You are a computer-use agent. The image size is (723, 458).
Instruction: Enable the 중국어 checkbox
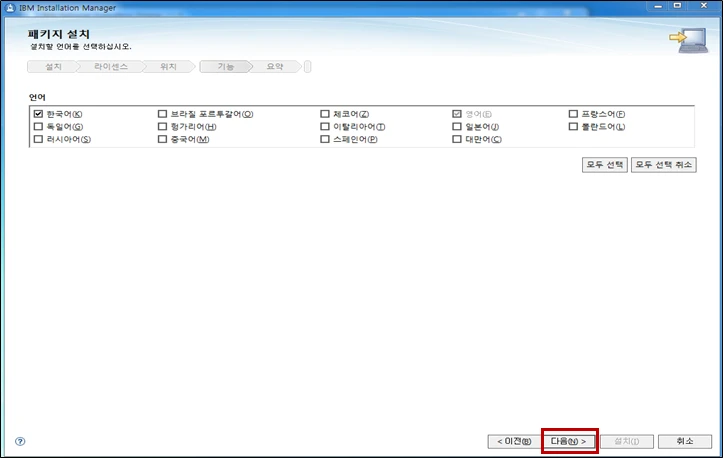coord(163,140)
